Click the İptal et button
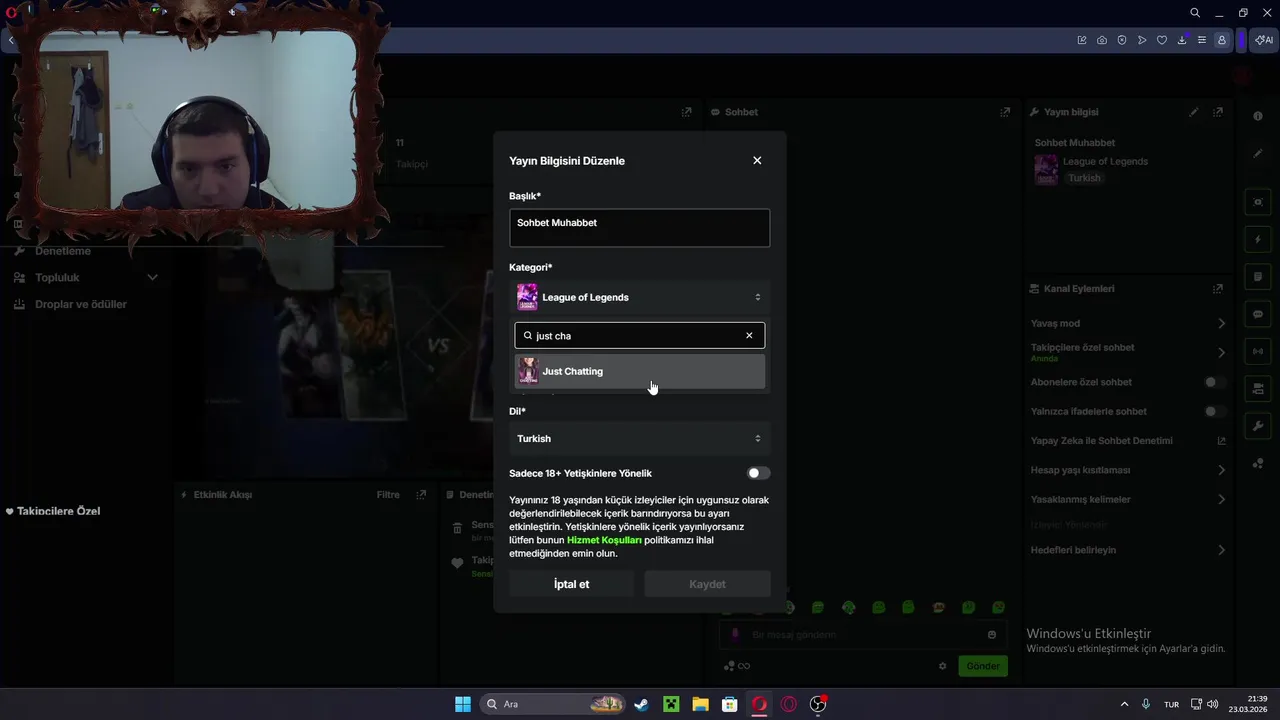1280x720 pixels. pyautogui.click(x=571, y=584)
